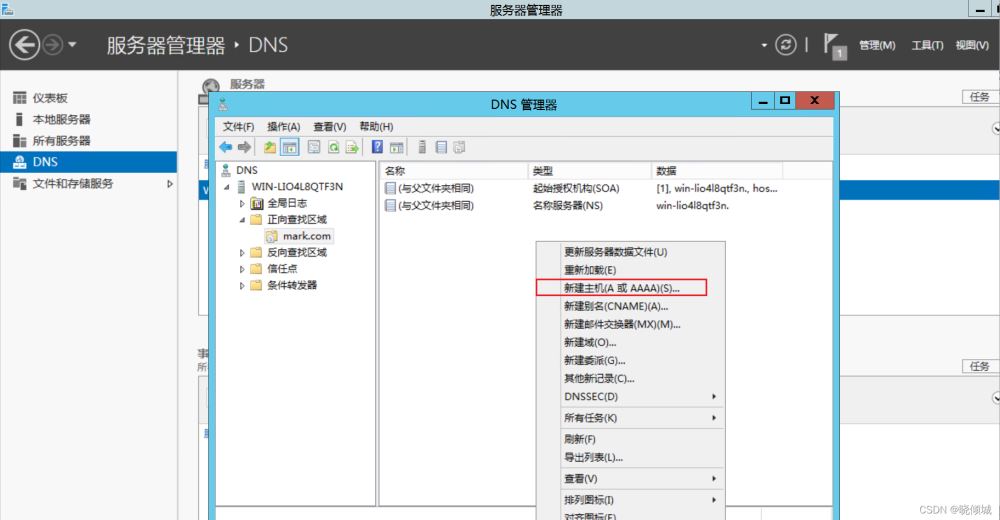Click the Server Manager refresh circular icon

[x=786, y=45]
